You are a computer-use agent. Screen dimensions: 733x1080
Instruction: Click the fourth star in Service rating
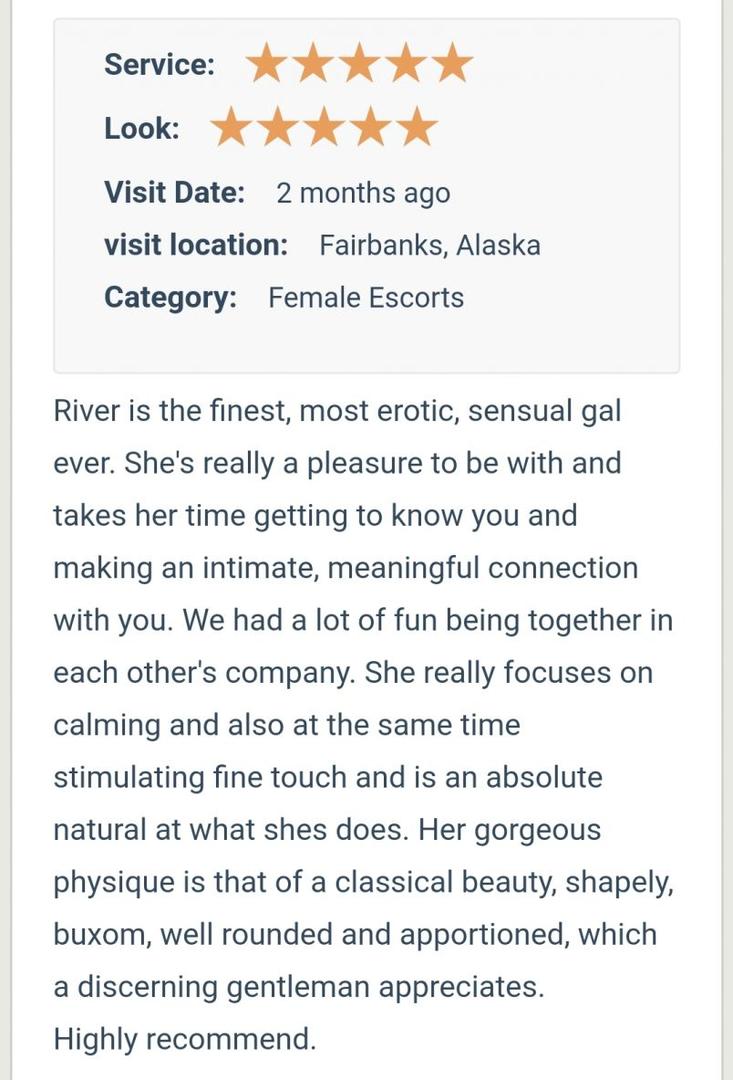406,64
